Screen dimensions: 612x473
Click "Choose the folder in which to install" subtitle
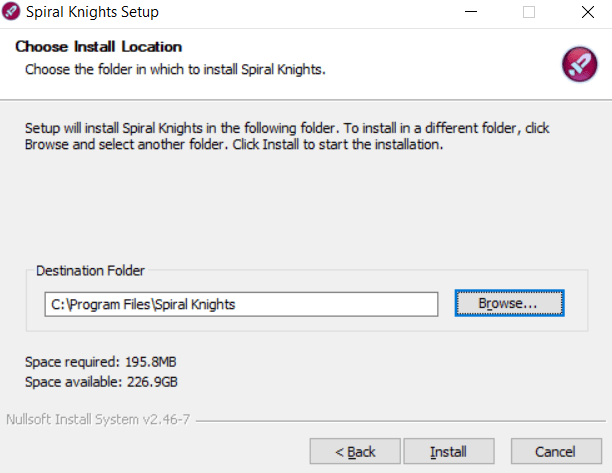pos(175,69)
